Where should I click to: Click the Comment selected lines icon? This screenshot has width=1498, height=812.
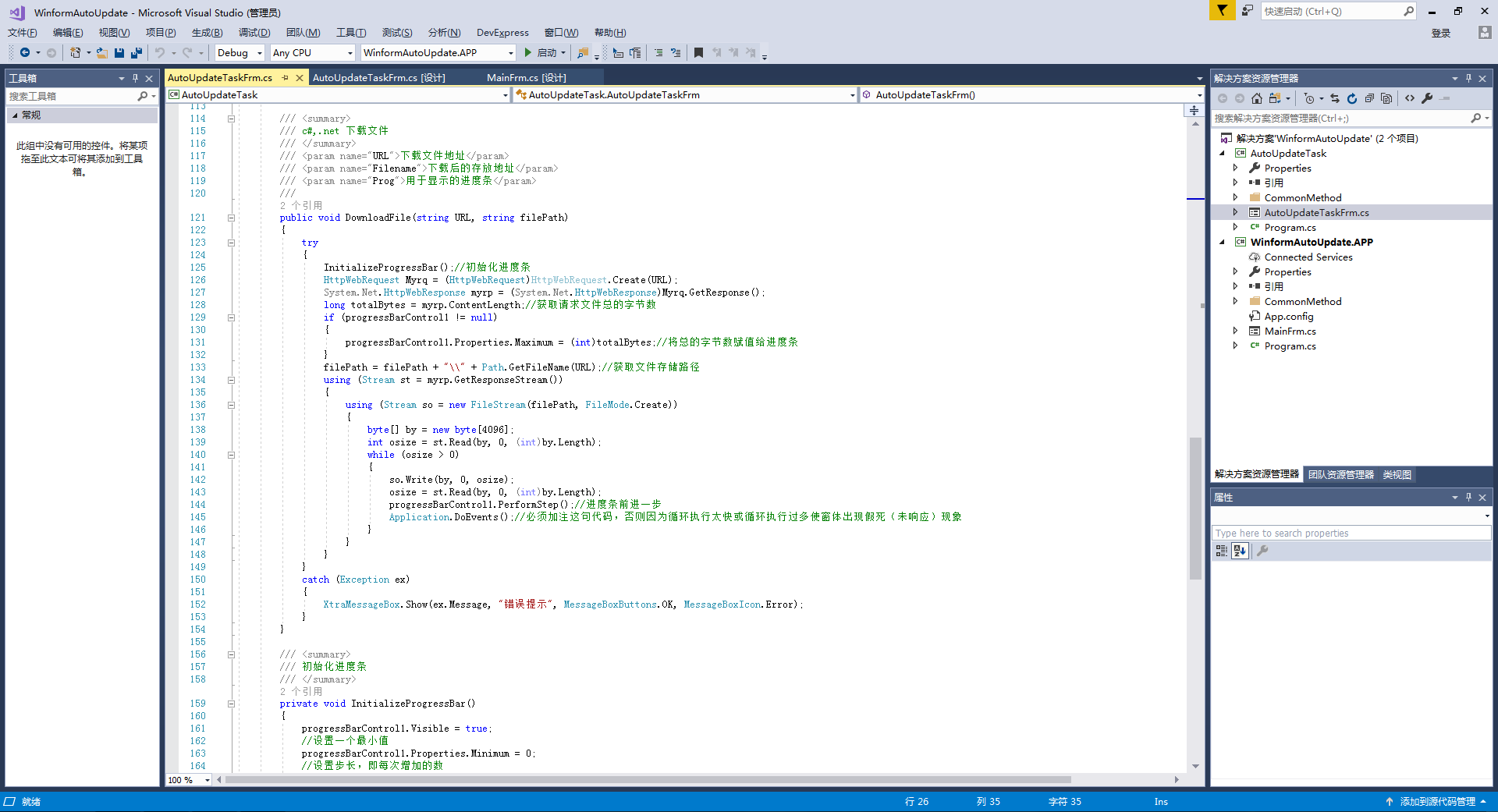tap(658, 53)
